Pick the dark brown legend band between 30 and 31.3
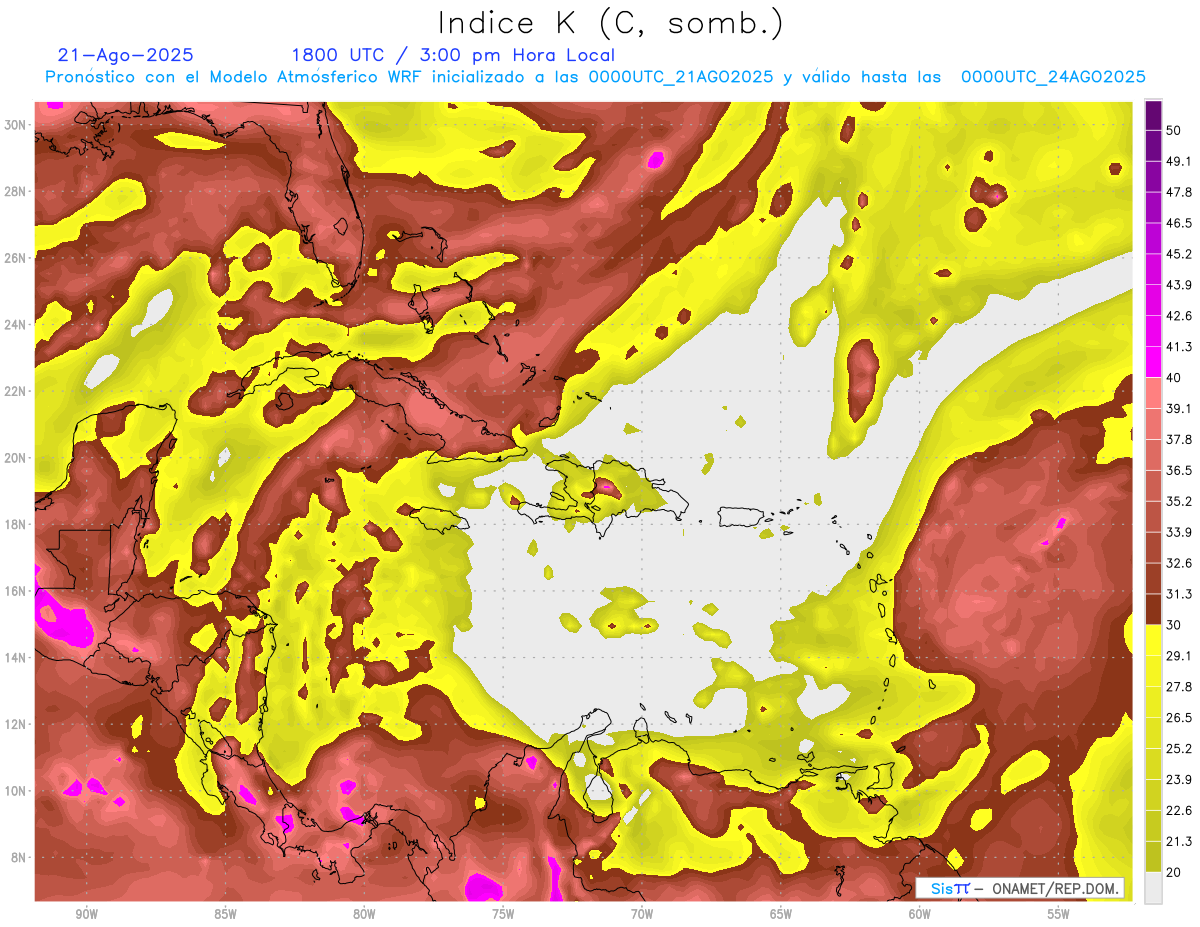The width and height of the screenshot is (1200, 927). (x=1154, y=609)
